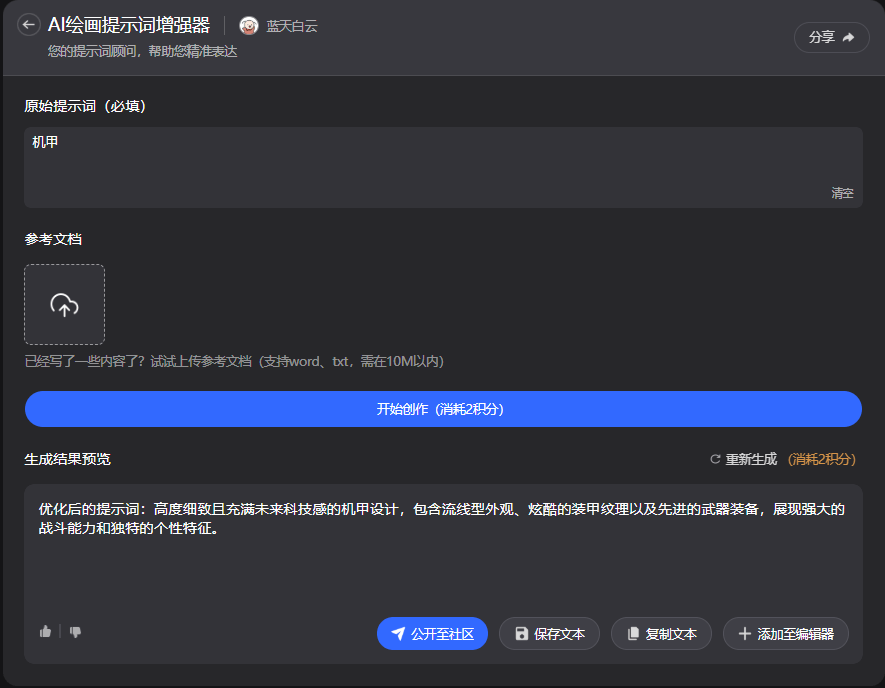Click the 生成结果预览 heading
885x688 pixels.
[x=67, y=459]
